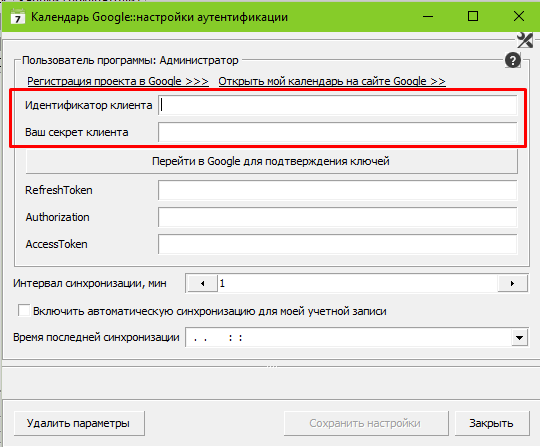Image resolution: width=540 pixels, height=447 pixels.
Task: Click the Authorization text field
Action: click(338, 217)
